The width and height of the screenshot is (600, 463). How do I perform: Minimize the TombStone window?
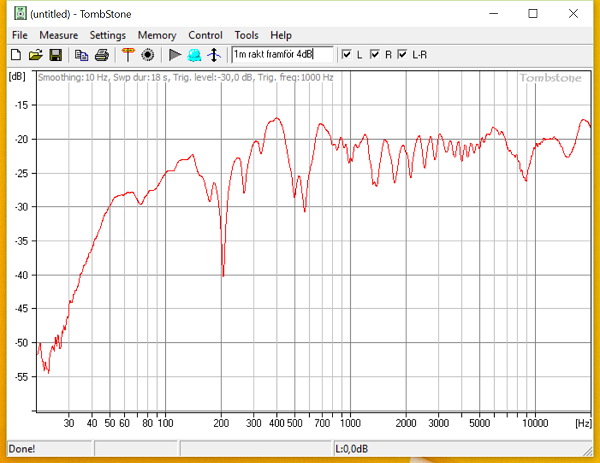pos(494,14)
